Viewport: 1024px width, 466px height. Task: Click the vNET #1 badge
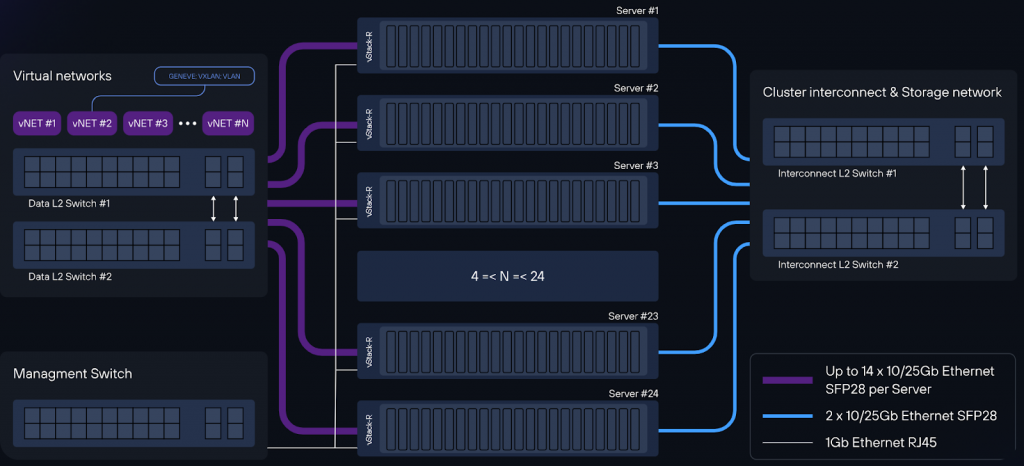(x=37, y=123)
